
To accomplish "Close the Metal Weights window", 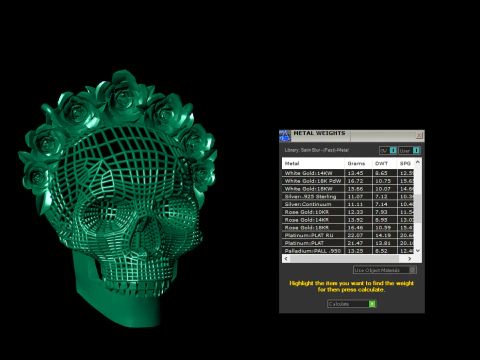I will (x=419, y=135).
